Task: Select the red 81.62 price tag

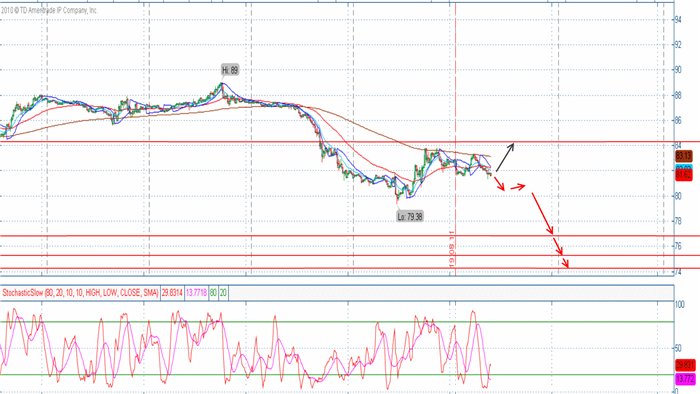Action: (x=683, y=175)
